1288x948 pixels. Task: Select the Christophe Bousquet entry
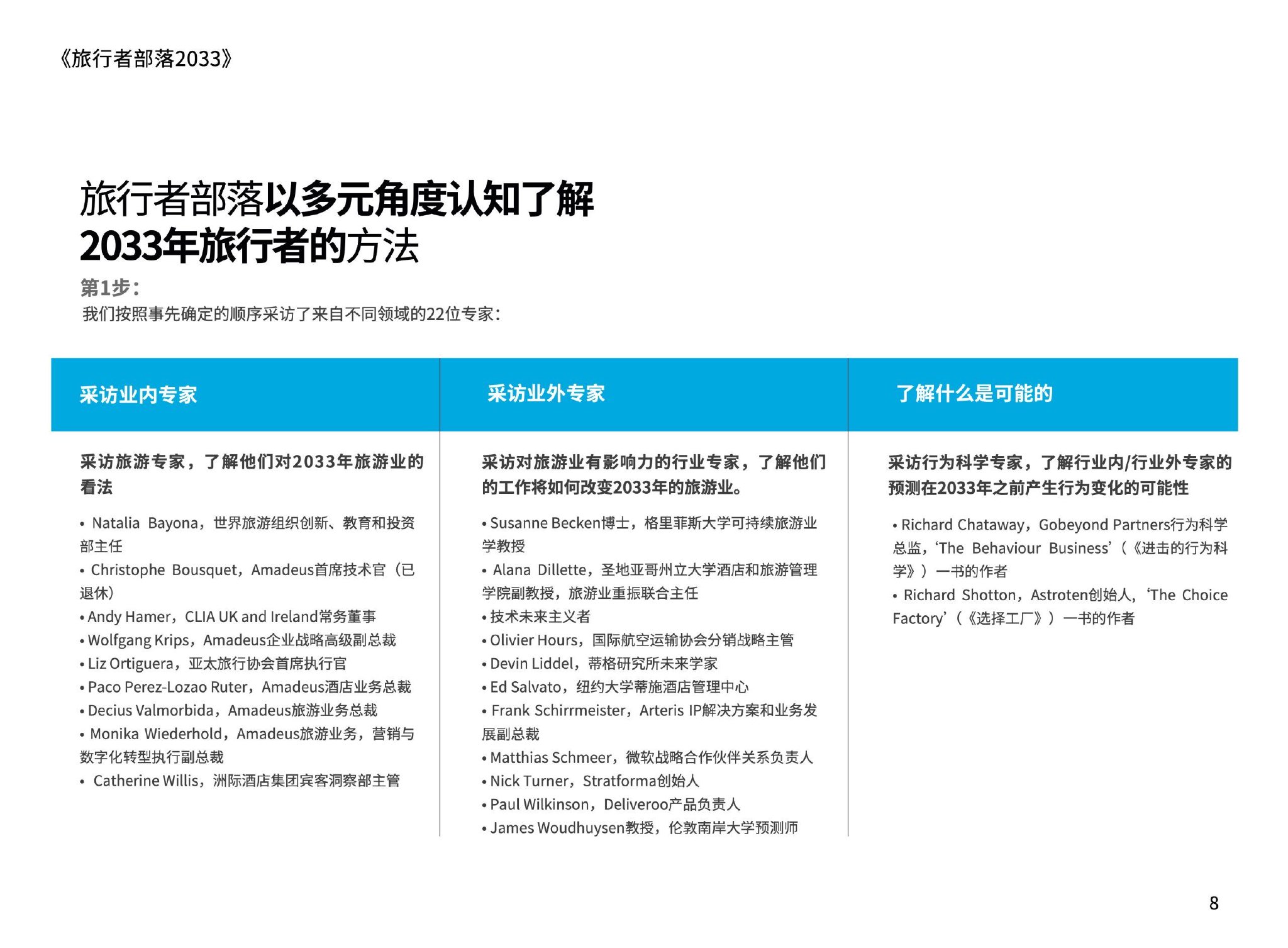pyautogui.click(x=247, y=581)
